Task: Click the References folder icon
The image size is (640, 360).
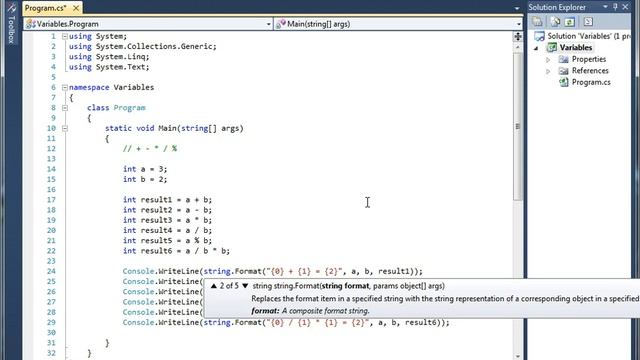Action: [x=564, y=71]
